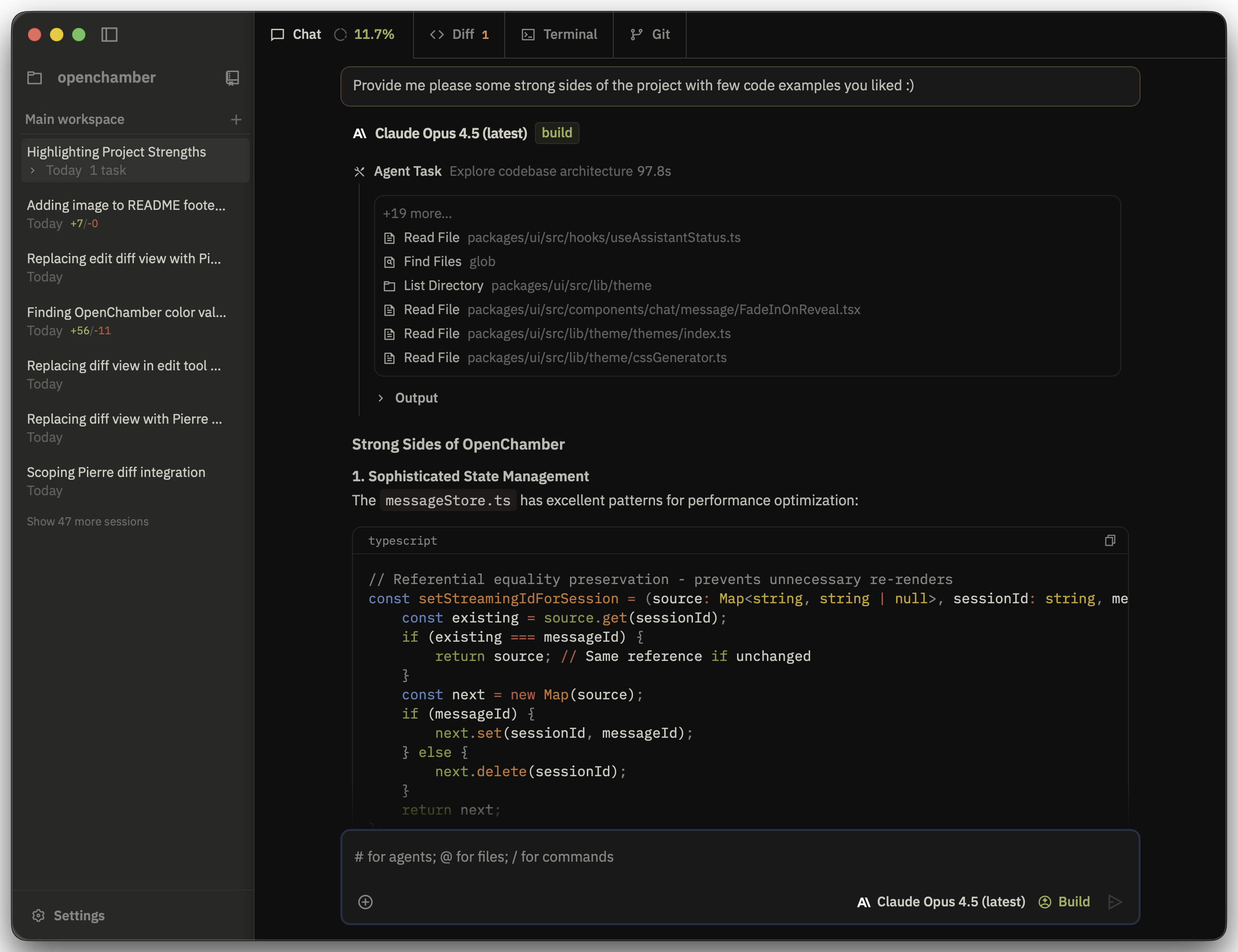Image resolution: width=1238 pixels, height=952 pixels.
Task: Click the message input field
Action: click(x=740, y=857)
